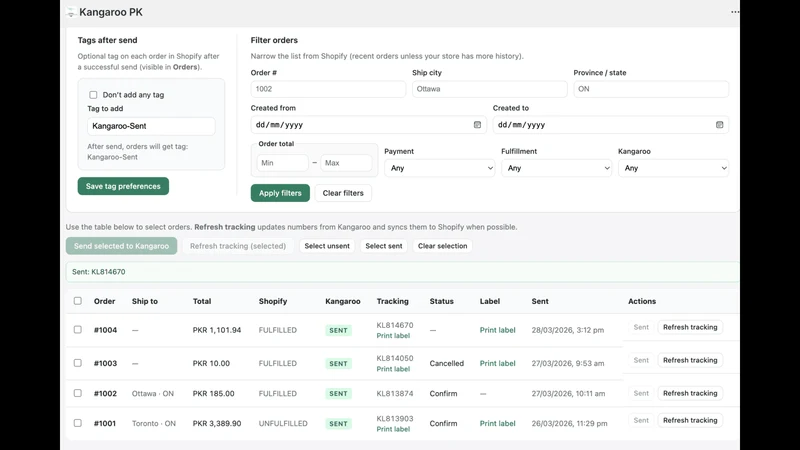Click the Created to date field
Viewport: 800px width, 450px height.
coord(611,124)
